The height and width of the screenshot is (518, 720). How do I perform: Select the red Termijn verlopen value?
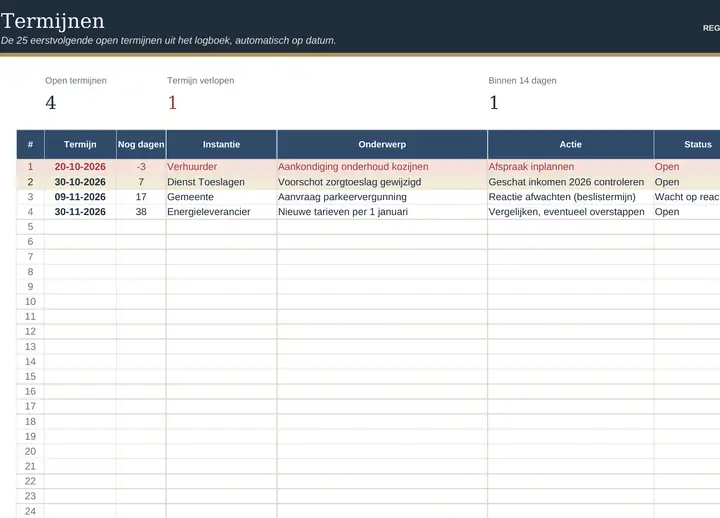tap(172, 102)
